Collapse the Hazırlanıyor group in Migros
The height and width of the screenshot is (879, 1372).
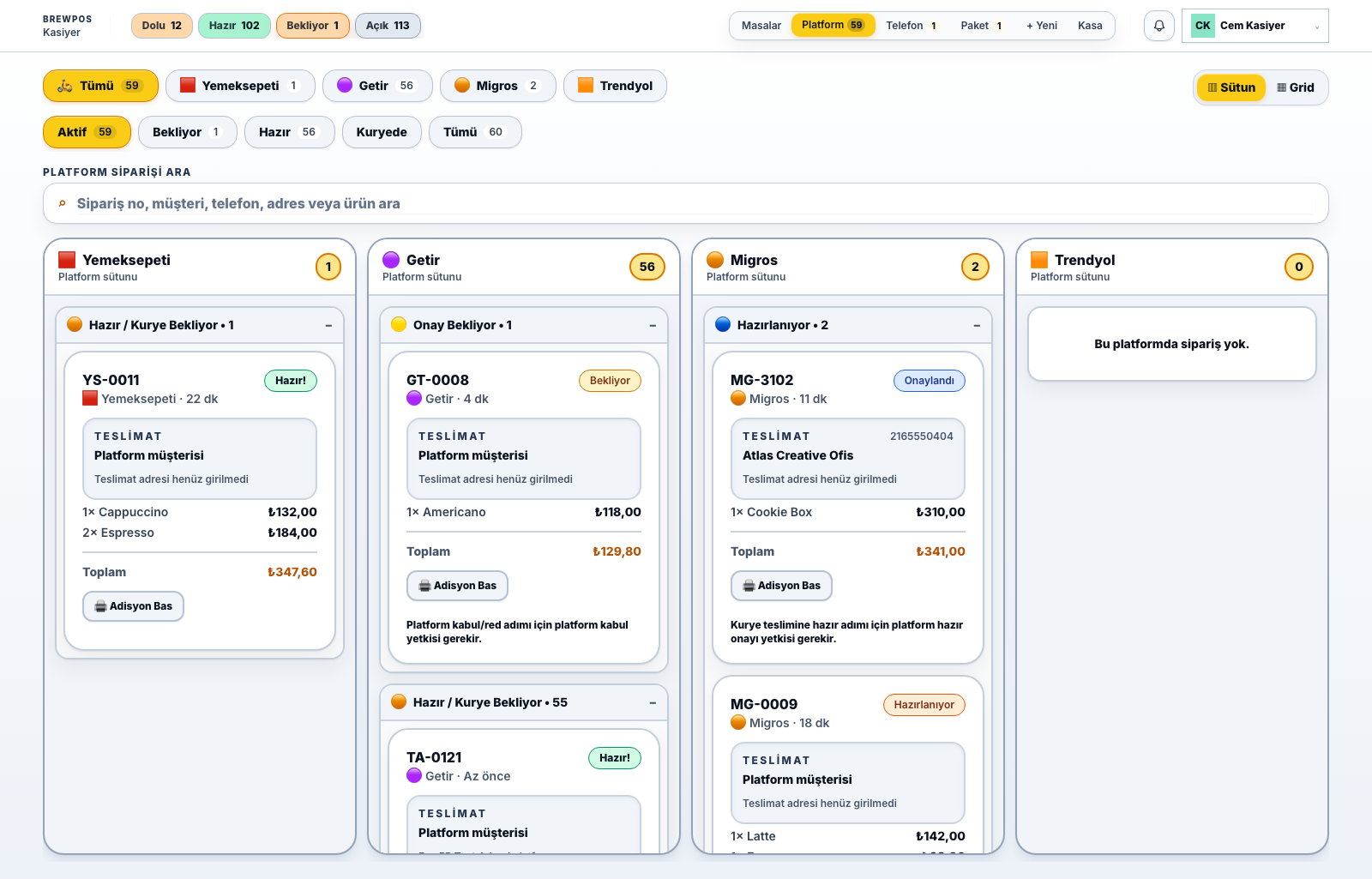[977, 325]
